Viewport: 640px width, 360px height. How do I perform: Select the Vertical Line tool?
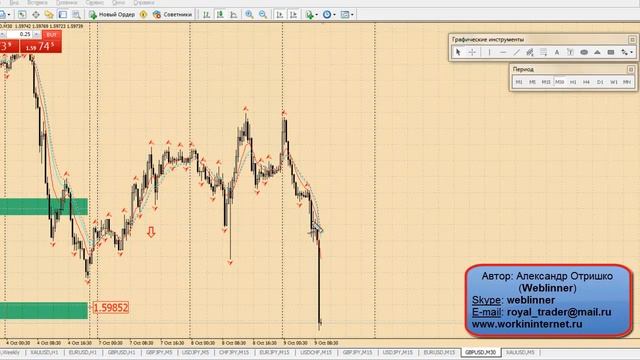(x=489, y=52)
